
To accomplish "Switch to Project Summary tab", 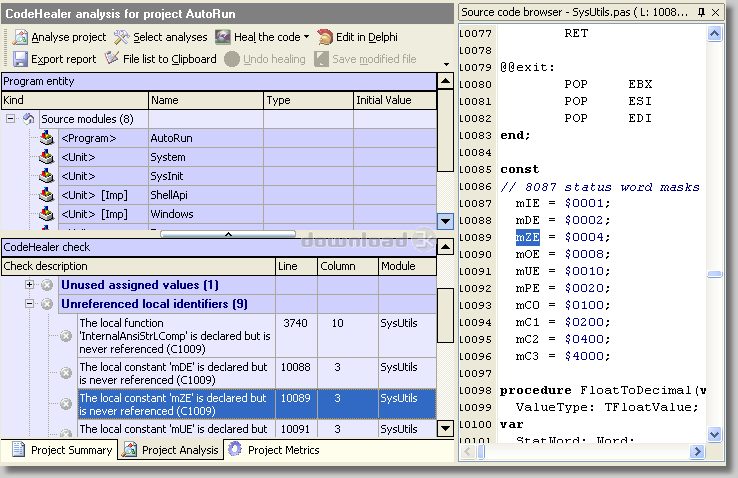I will pyautogui.click(x=60, y=450).
